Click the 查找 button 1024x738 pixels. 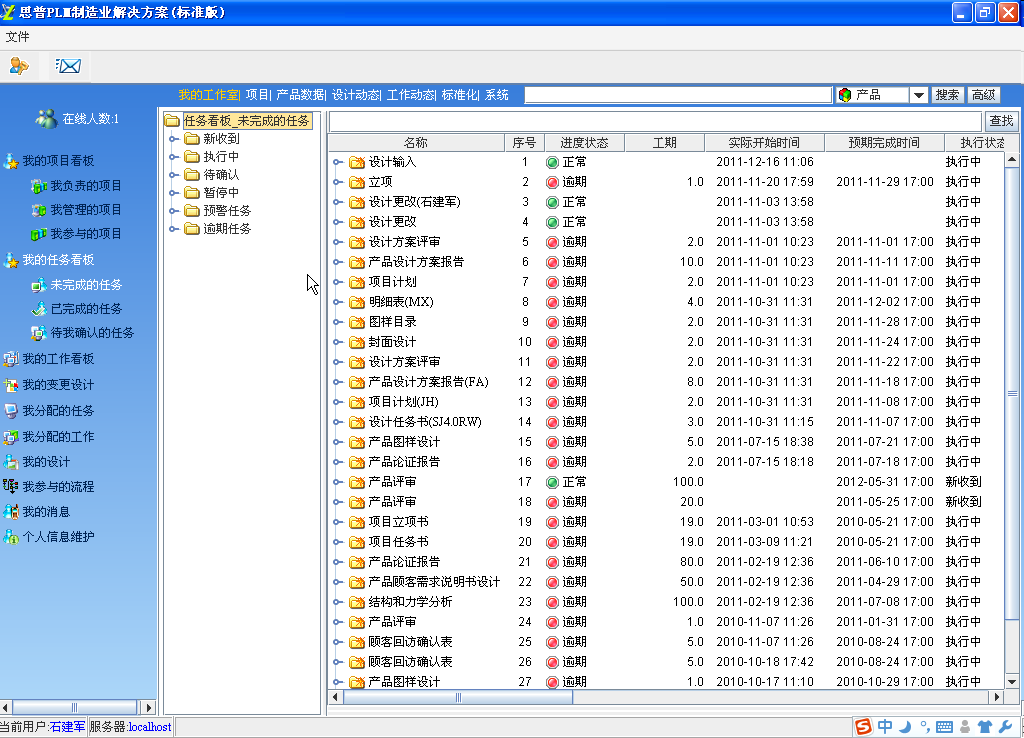[1000, 121]
